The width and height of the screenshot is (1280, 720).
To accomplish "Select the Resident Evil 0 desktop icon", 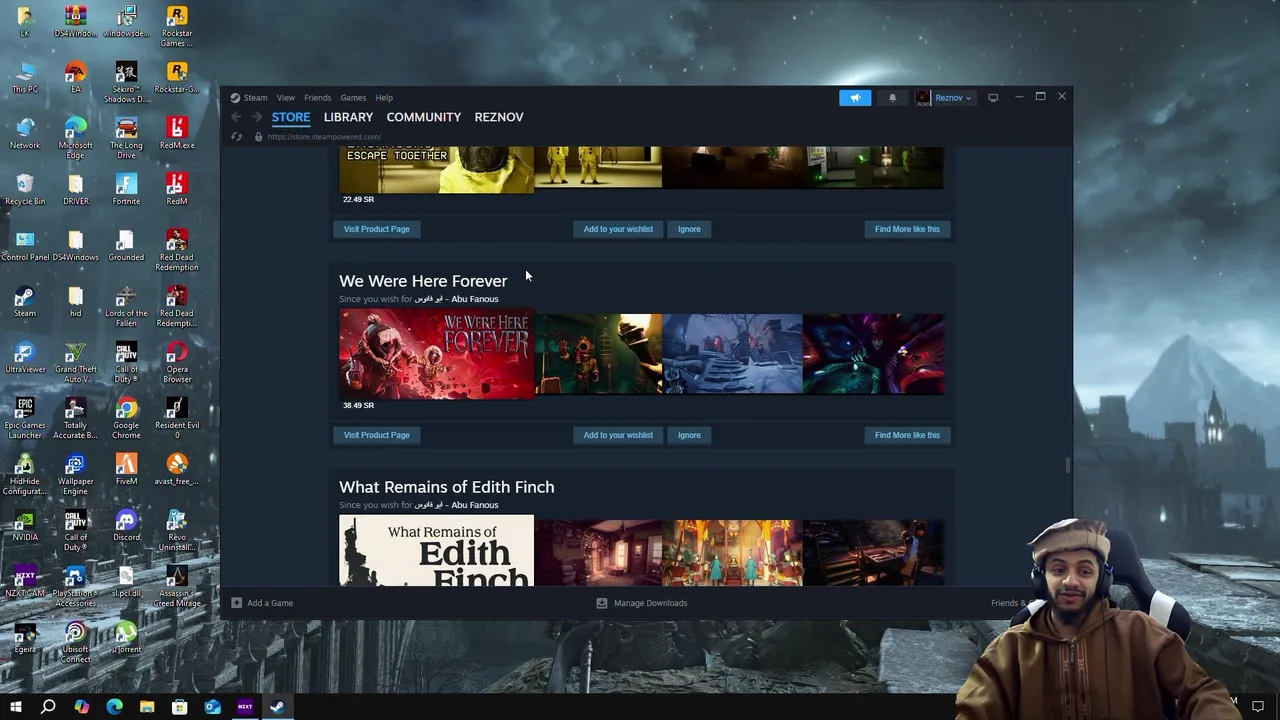I will coord(177,418).
